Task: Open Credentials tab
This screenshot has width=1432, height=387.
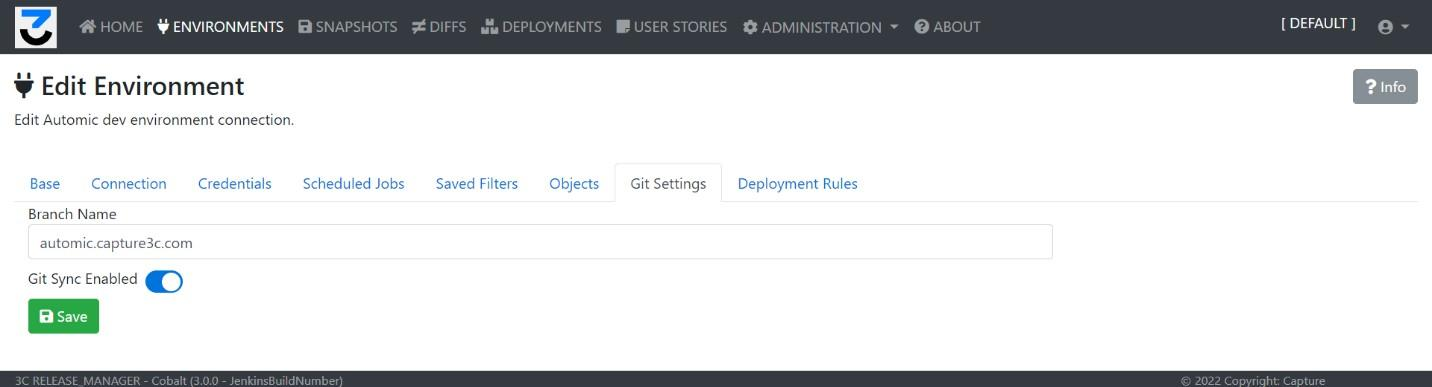Action: [x=235, y=183]
